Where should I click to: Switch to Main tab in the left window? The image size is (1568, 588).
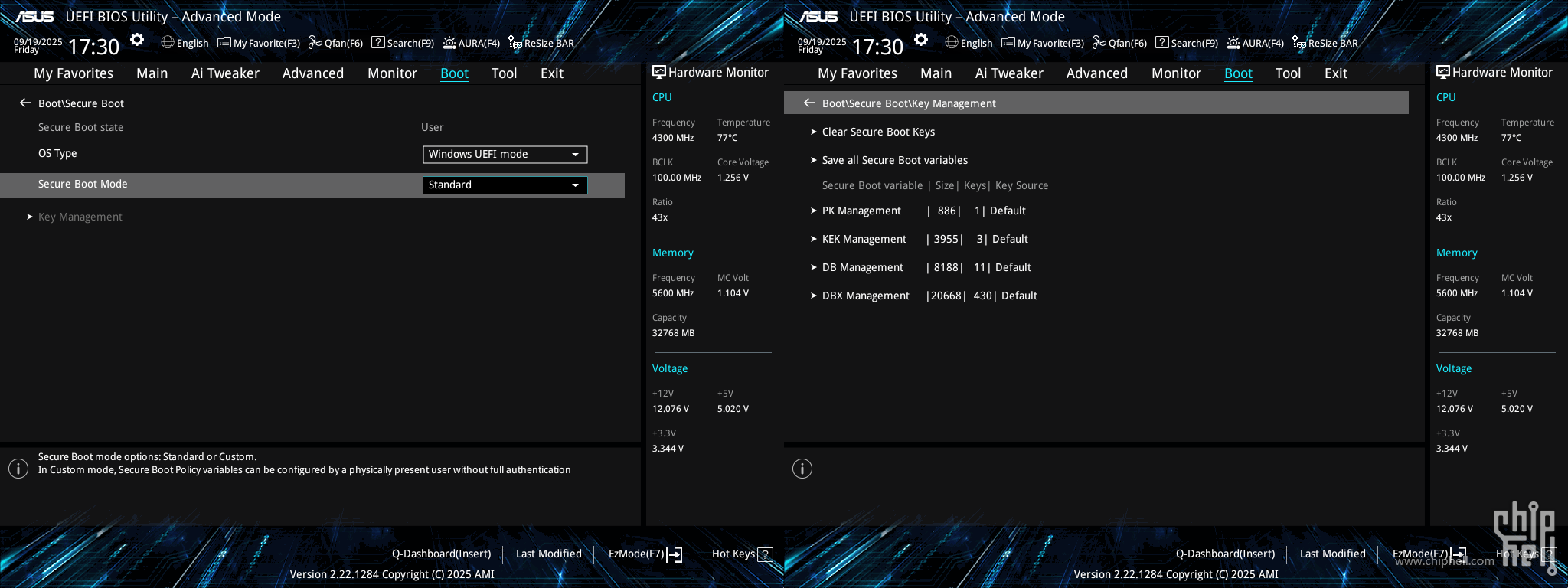(x=152, y=73)
